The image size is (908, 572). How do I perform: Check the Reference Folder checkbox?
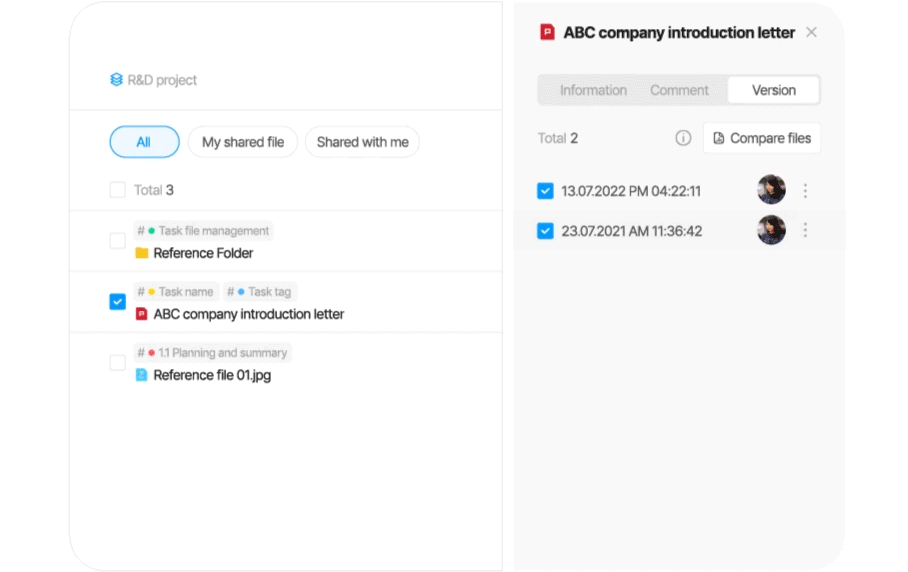click(x=118, y=241)
